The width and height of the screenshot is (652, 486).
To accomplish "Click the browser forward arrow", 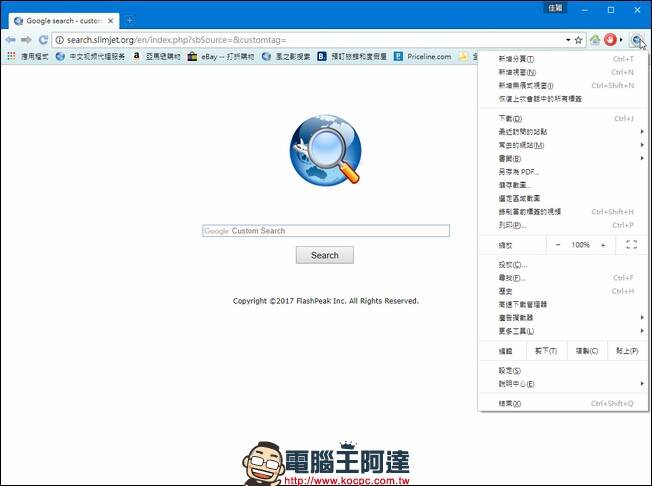I will point(26,40).
